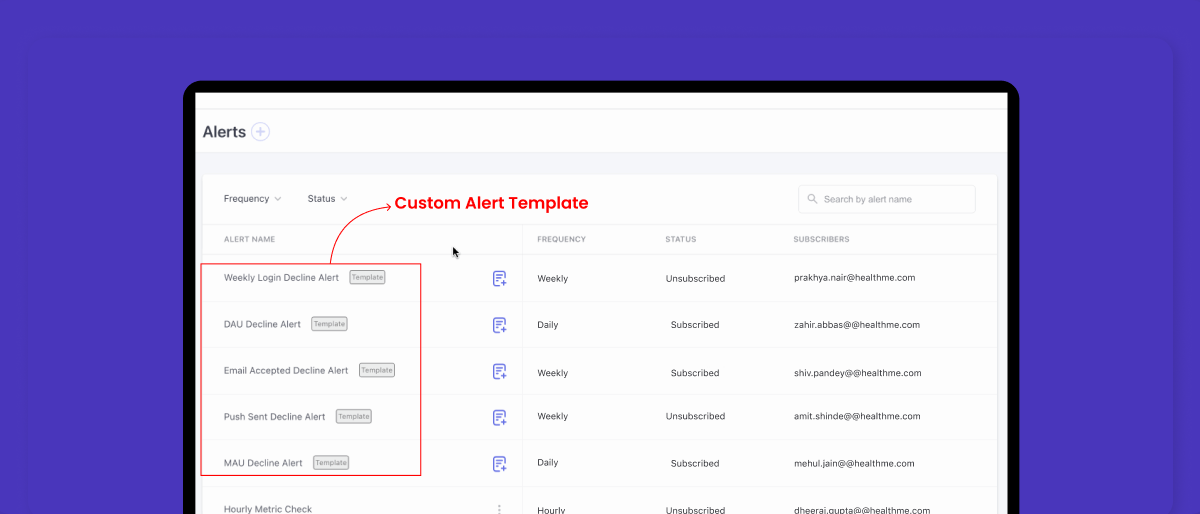This screenshot has height=514, width=1200.
Task: Expand the Status filter dropdown
Action: pos(327,199)
